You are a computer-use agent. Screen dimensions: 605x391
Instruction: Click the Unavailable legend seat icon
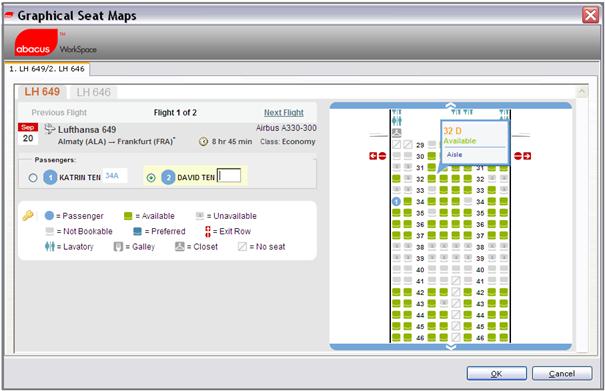(200, 216)
